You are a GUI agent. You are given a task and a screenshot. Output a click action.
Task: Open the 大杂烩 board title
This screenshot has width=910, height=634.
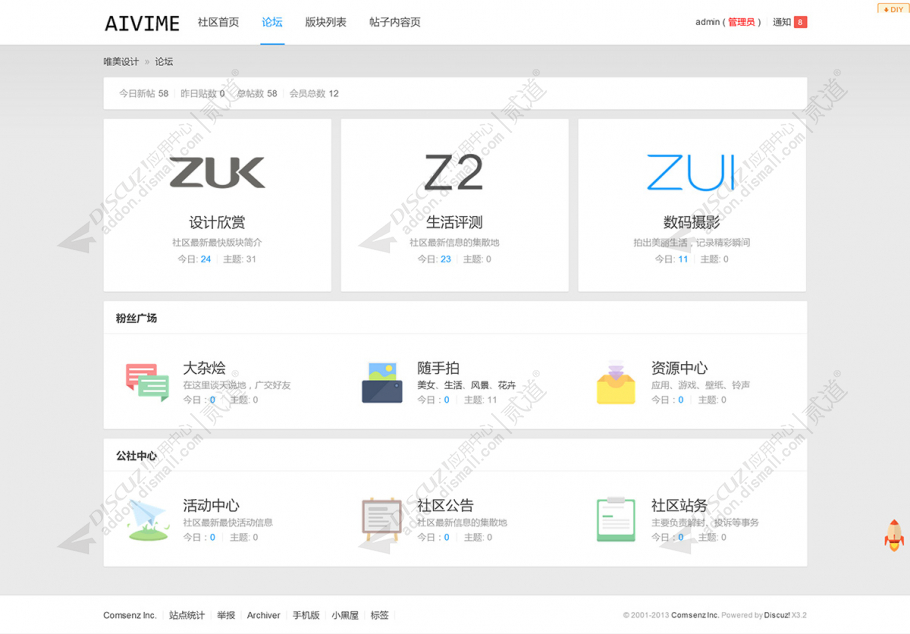tap(204, 368)
